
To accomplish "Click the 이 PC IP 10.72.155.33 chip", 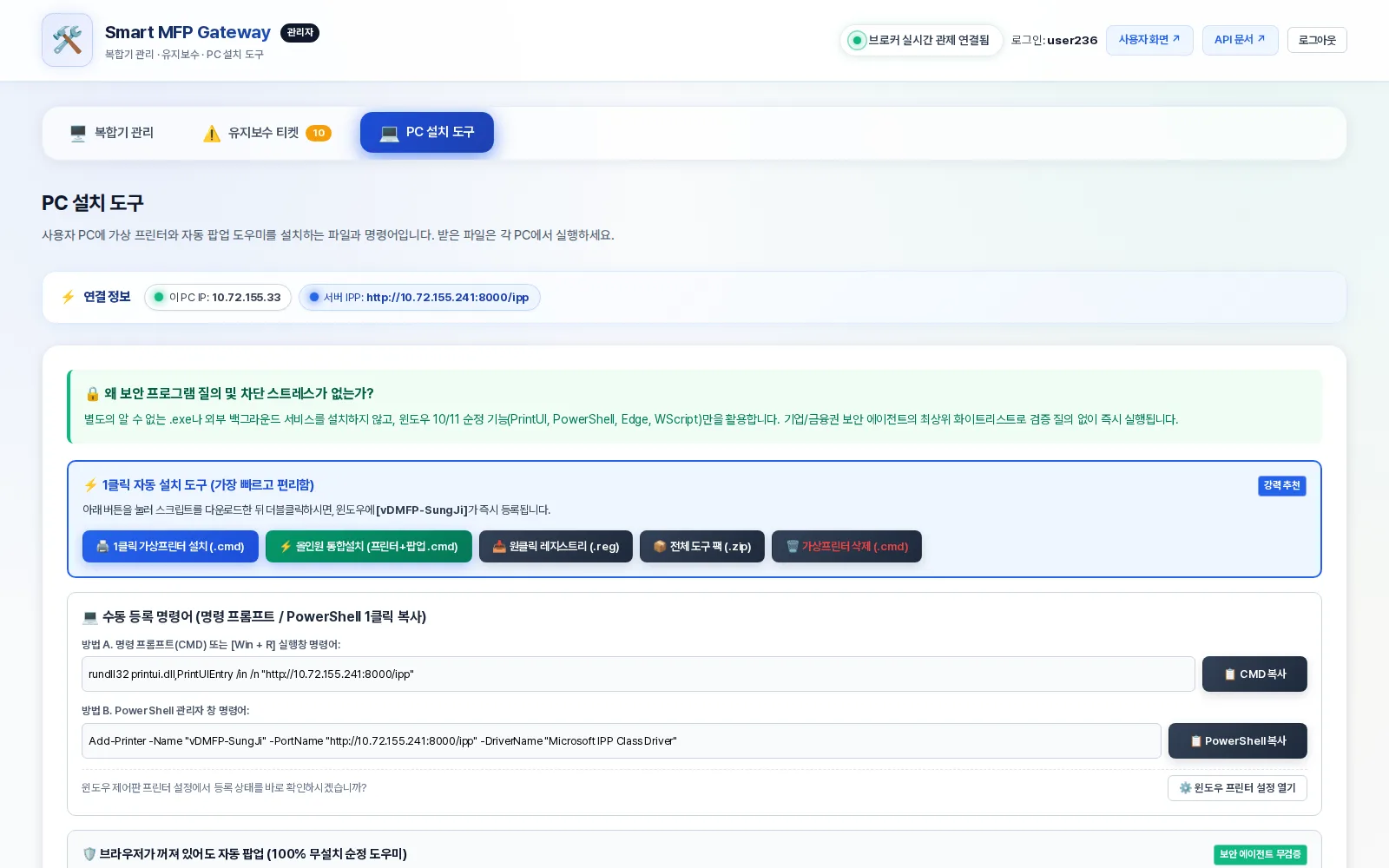I will pos(218,298).
